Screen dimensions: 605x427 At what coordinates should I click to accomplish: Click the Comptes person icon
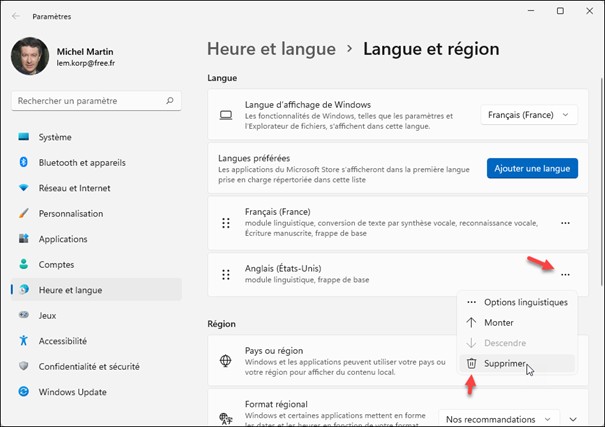[24, 264]
